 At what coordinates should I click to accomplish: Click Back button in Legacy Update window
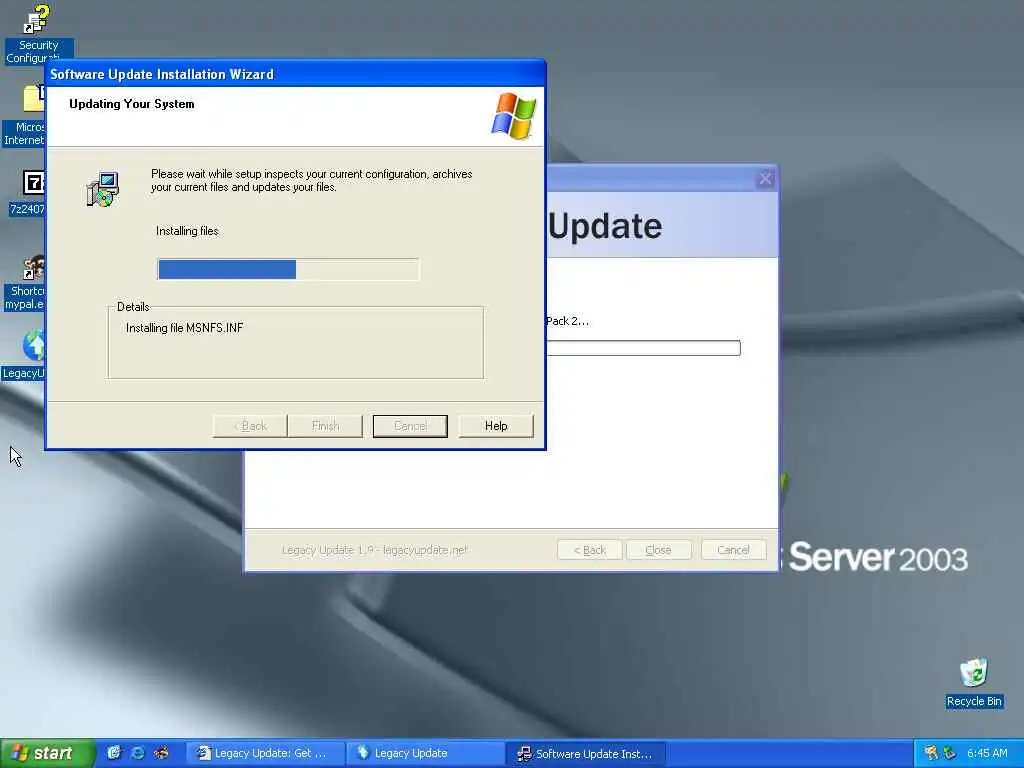[589, 550]
